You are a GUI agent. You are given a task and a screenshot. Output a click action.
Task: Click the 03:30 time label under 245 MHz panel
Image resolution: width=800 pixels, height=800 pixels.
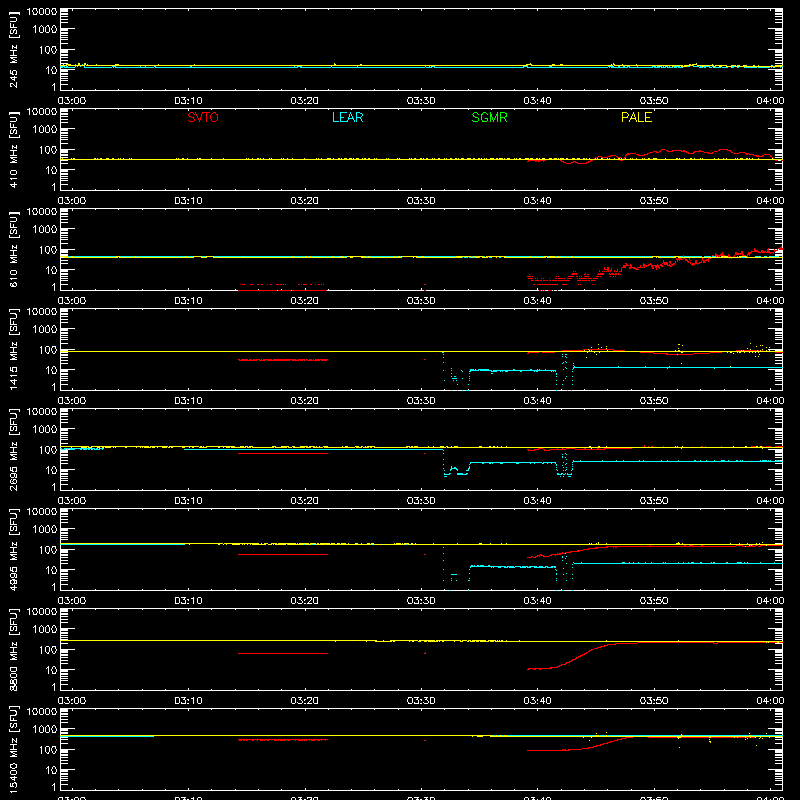click(x=421, y=101)
